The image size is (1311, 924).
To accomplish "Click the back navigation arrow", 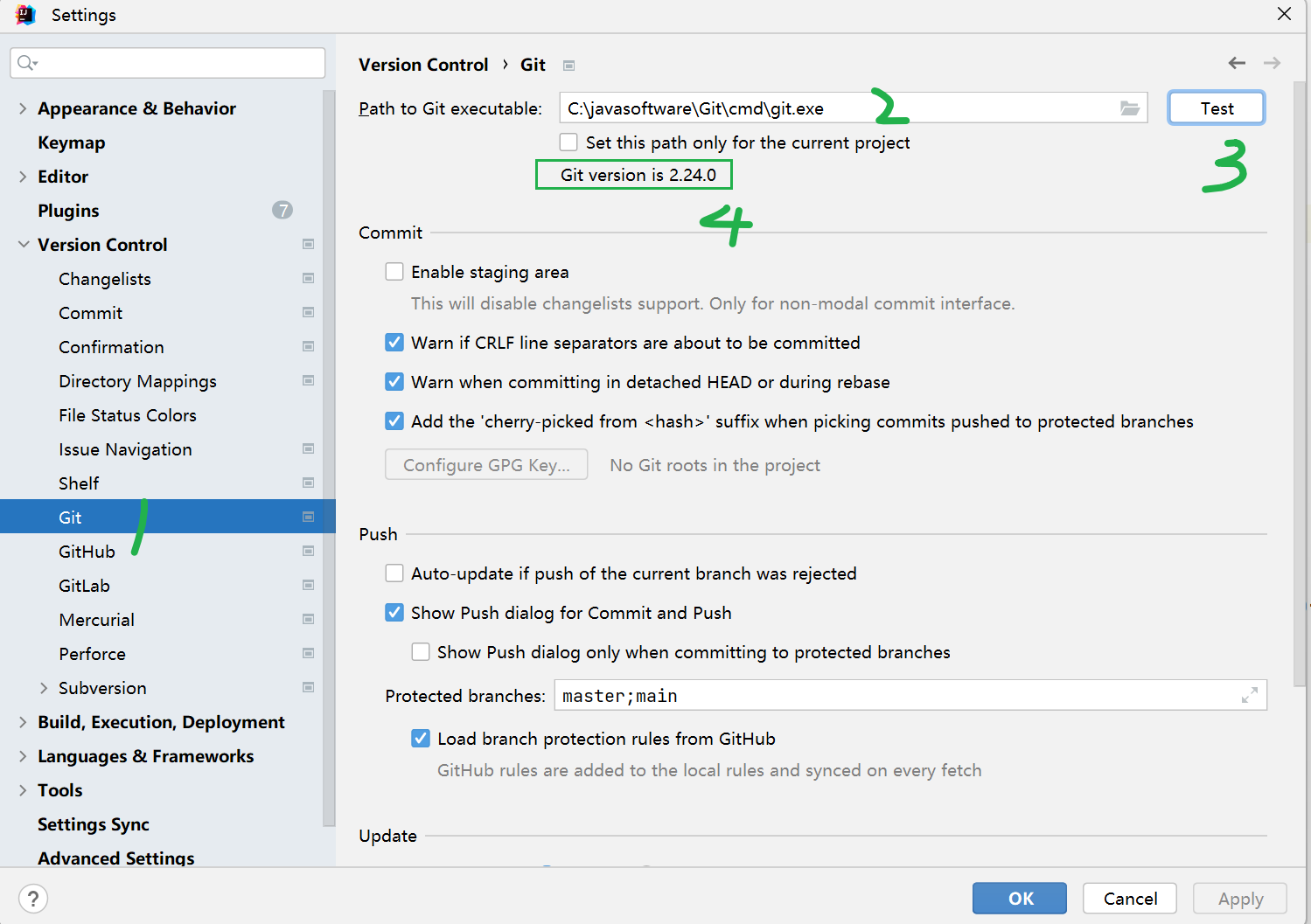I will [x=1237, y=63].
